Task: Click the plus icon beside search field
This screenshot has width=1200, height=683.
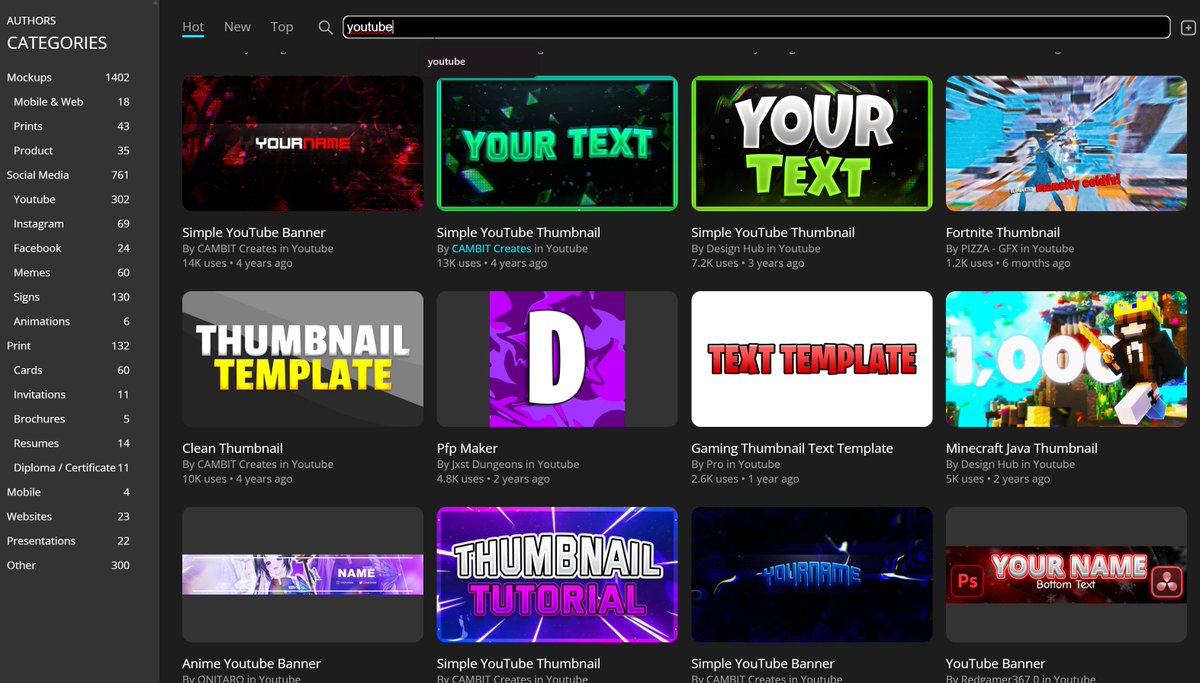Action: coord(1188,28)
